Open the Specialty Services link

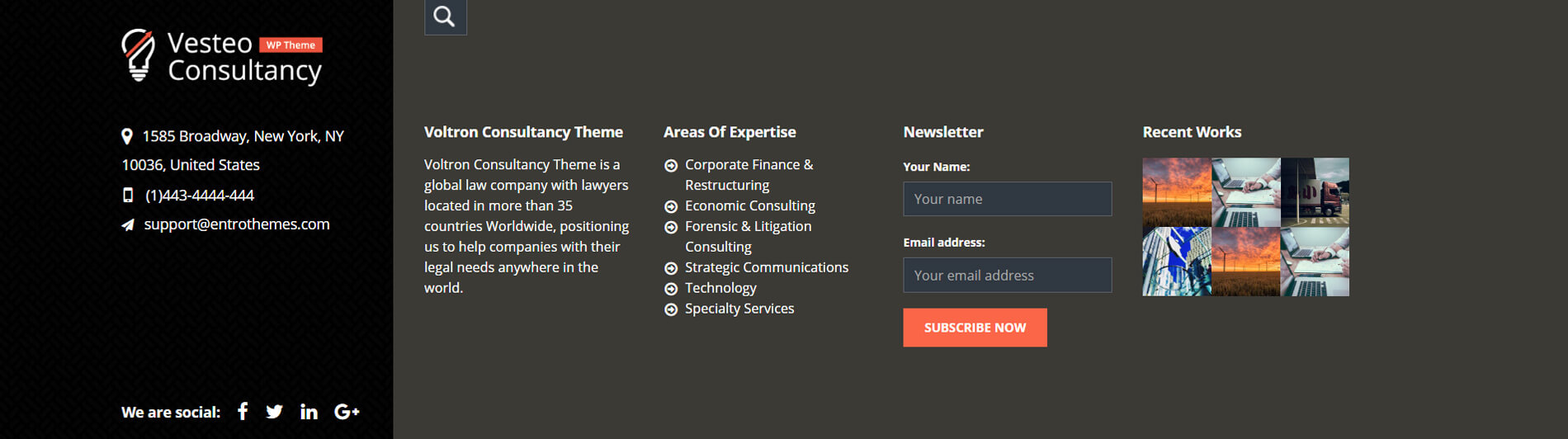[x=739, y=309]
